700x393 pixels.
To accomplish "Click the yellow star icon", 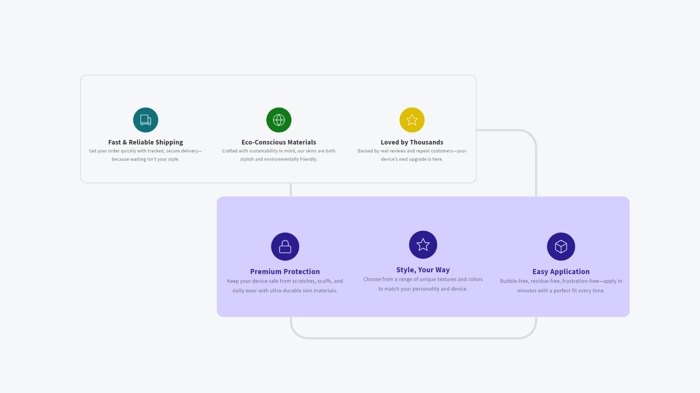I will point(412,120).
